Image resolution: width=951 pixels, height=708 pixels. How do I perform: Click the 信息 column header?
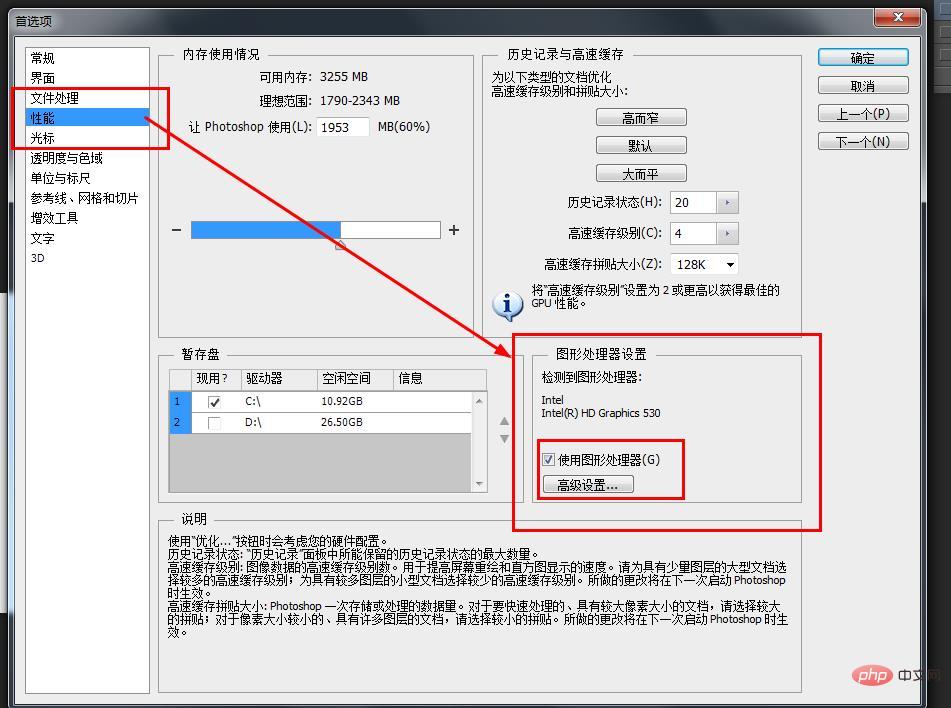coord(440,379)
